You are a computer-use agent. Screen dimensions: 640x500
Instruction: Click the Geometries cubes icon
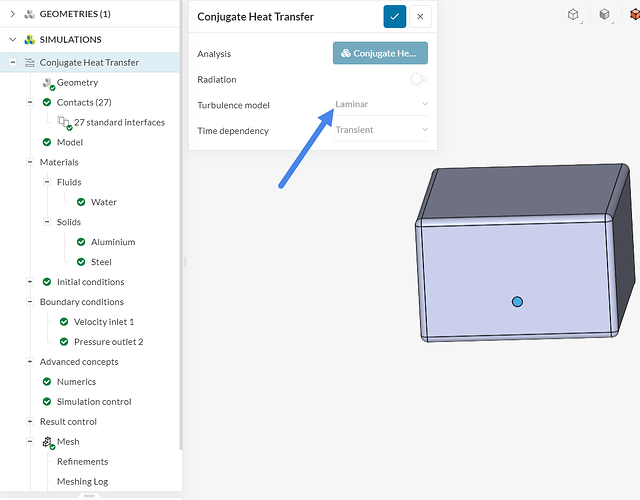click(29, 14)
